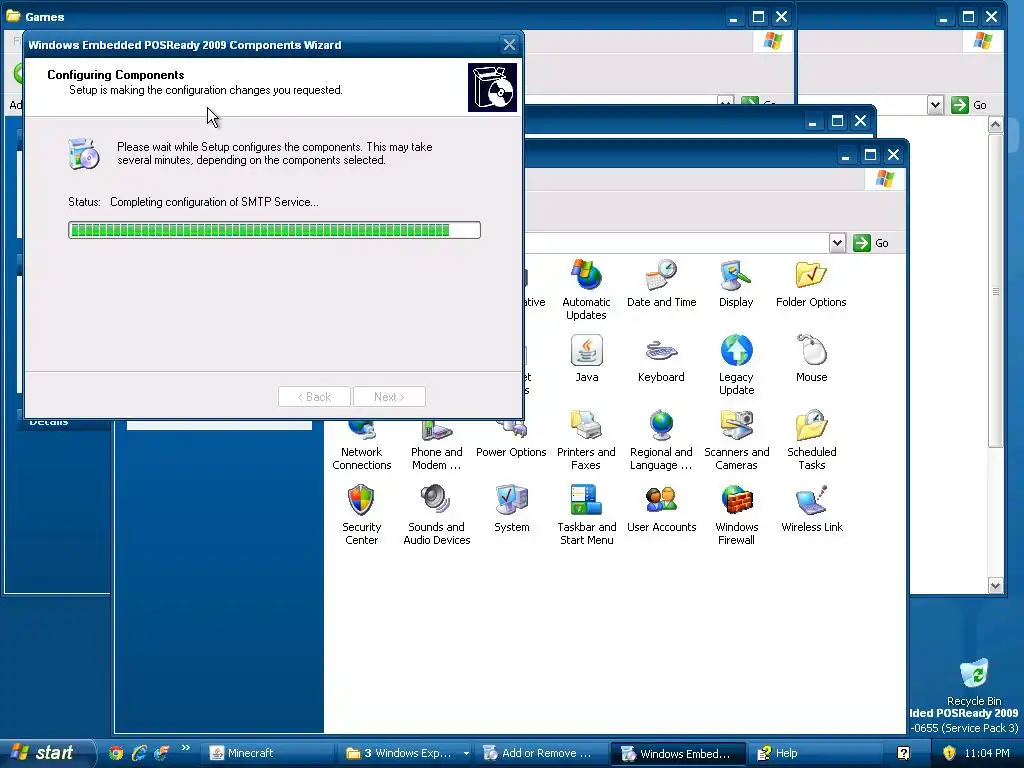The width and height of the screenshot is (1024, 768).
Task: Open Regional and Language options
Action: point(661,440)
